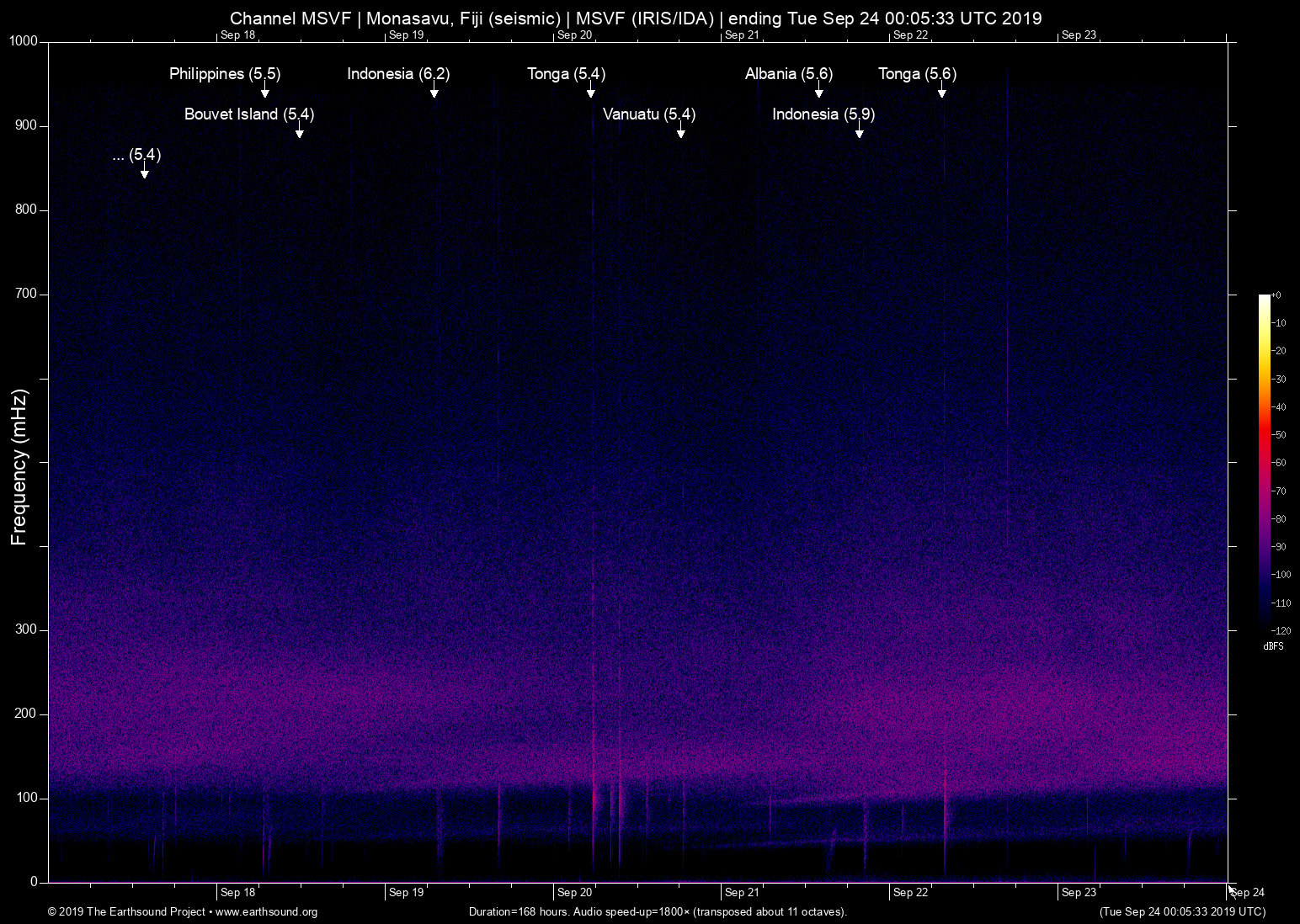Select the 300 tick on the frequency axis
Image resolution: width=1300 pixels, height=924 pixels.
(x=26, y=629)
